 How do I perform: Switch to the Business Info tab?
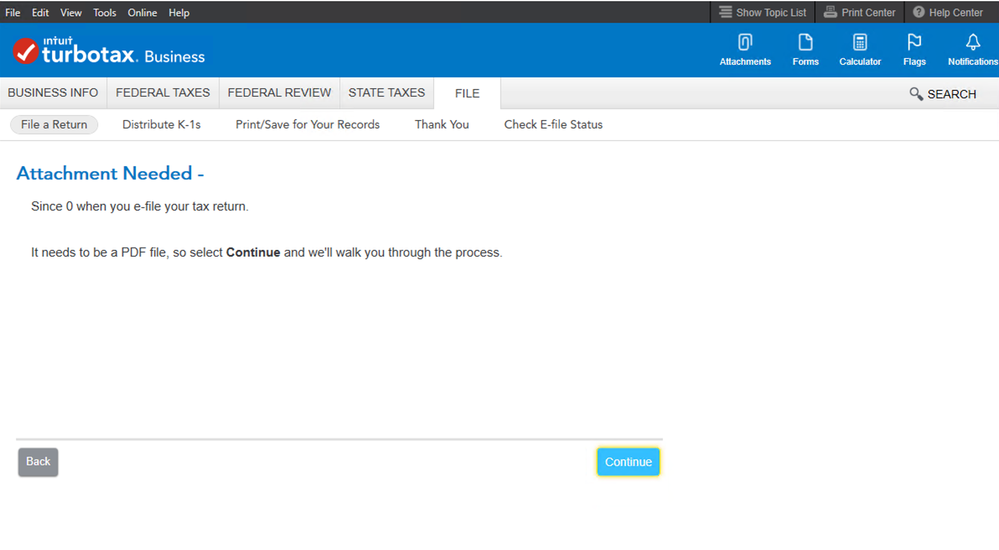click(53, 93)
